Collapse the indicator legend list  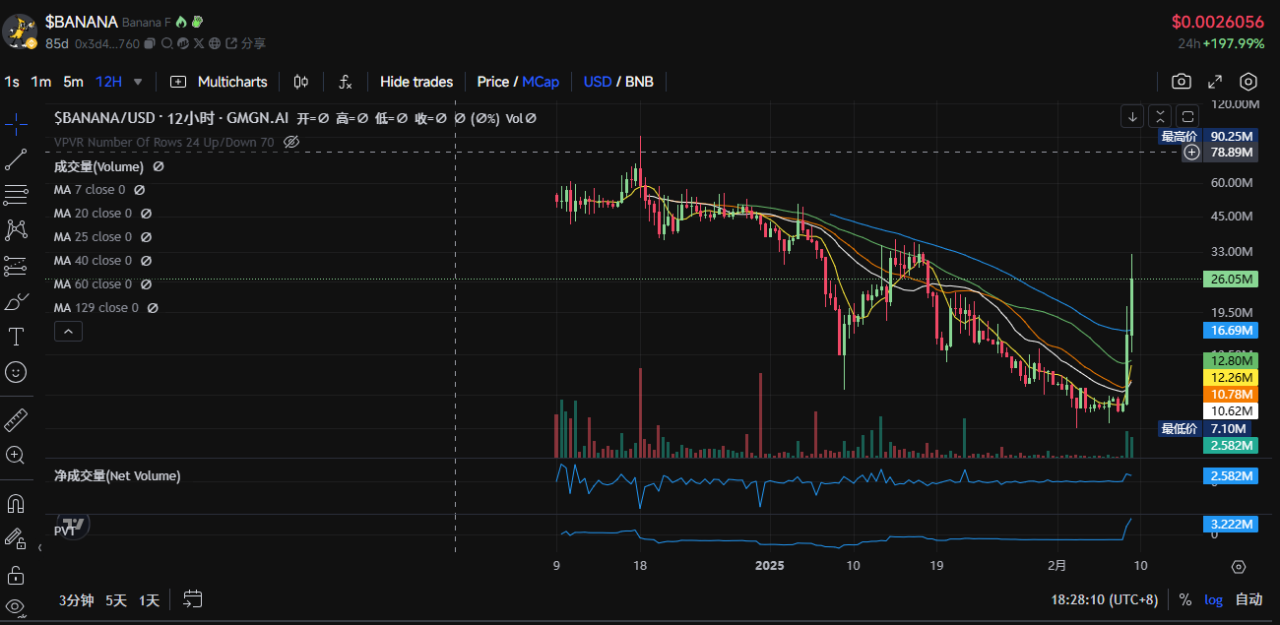(x=68, y=331)
